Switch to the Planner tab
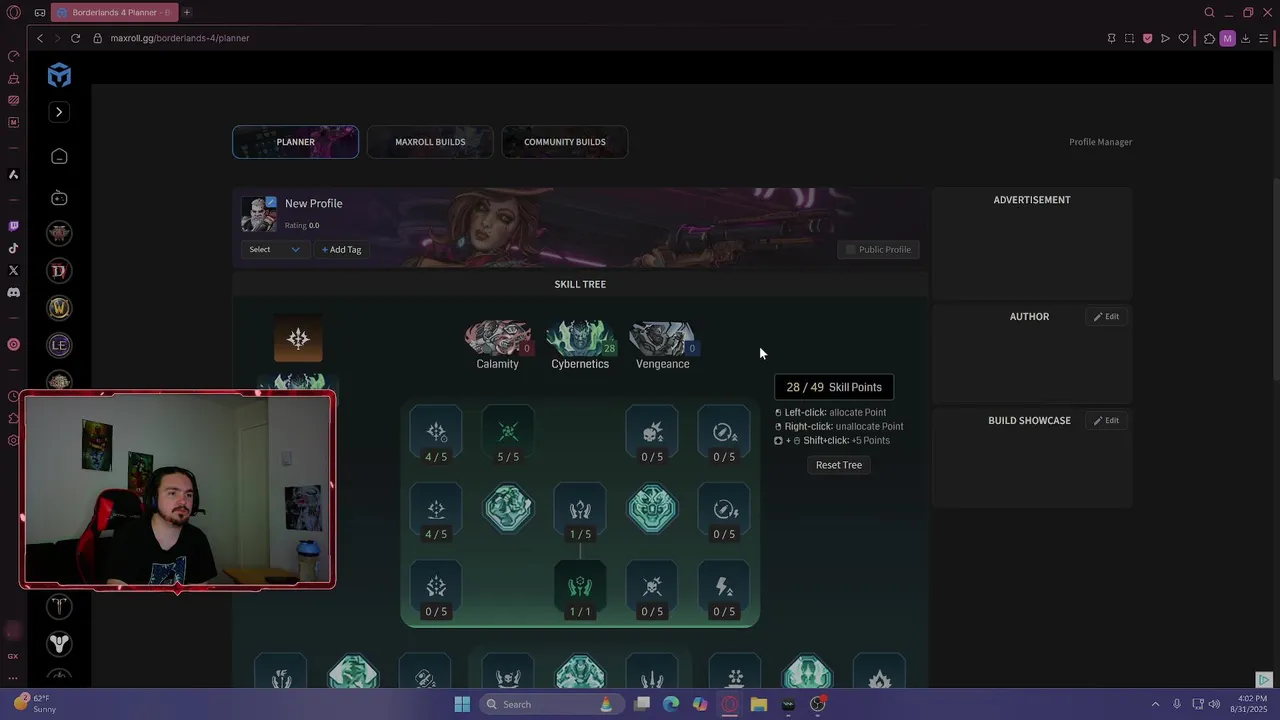Image resolution: width=1280 pixels, height=720 pixels. click(295, 142)
